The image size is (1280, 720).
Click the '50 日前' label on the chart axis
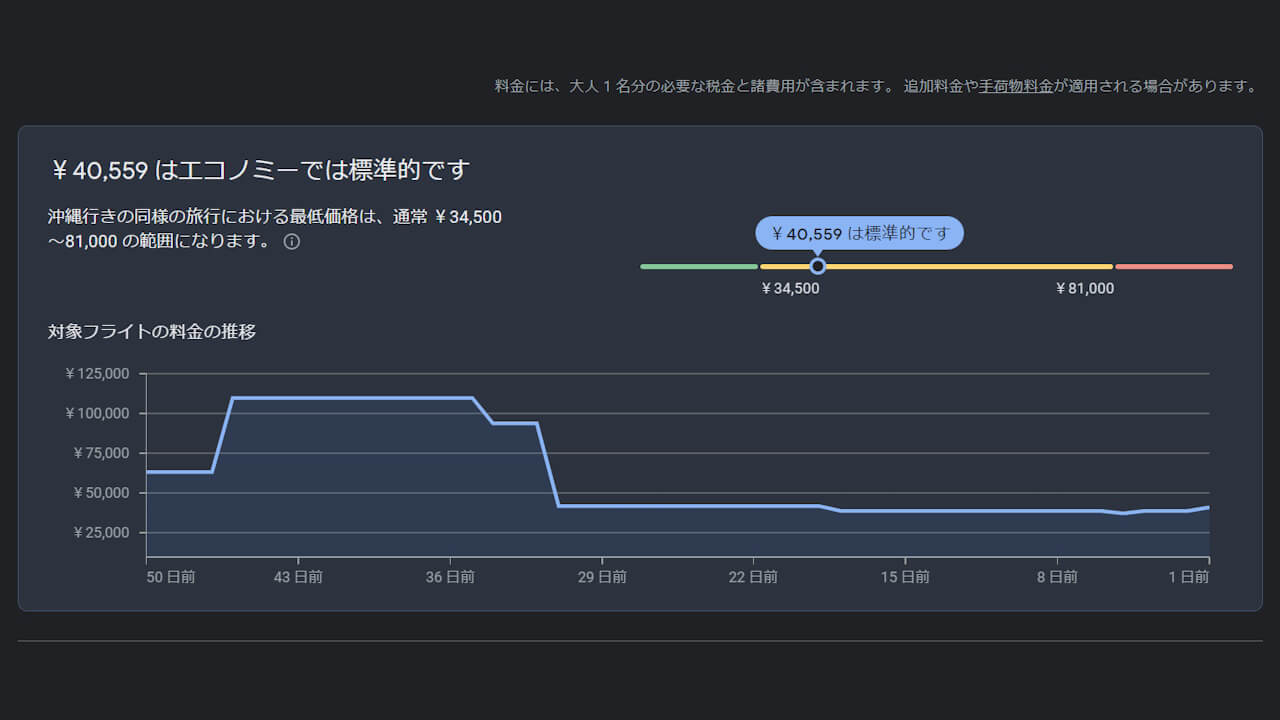tap(171, 577)
